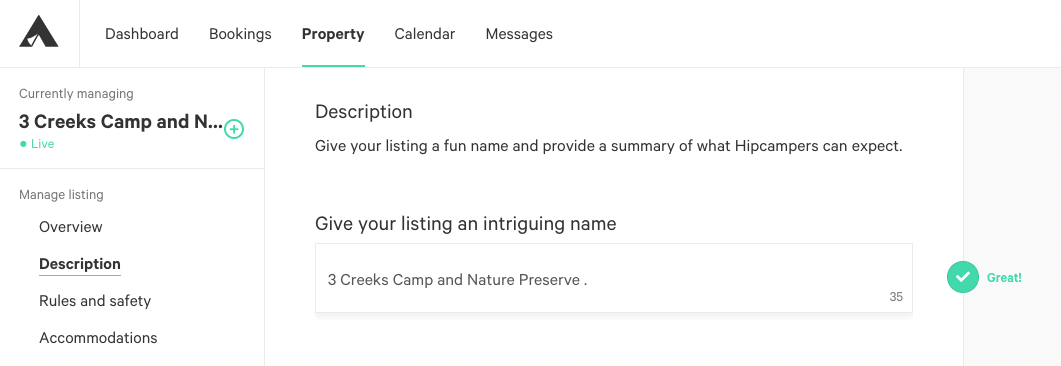
Task: Click the green plus add-property icon
Action: coord(233,129)
